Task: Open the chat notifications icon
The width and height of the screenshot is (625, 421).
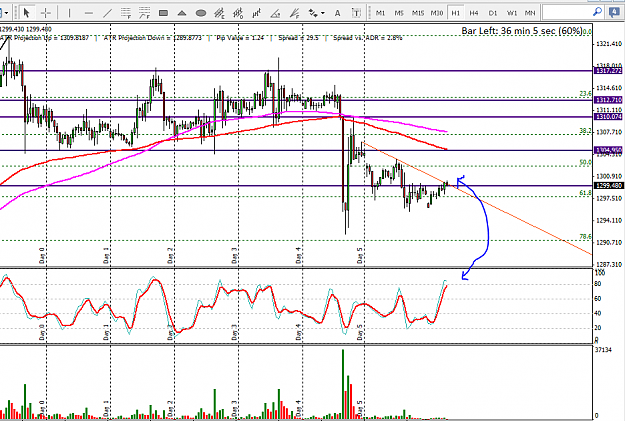Action: [x=614, y=13]
